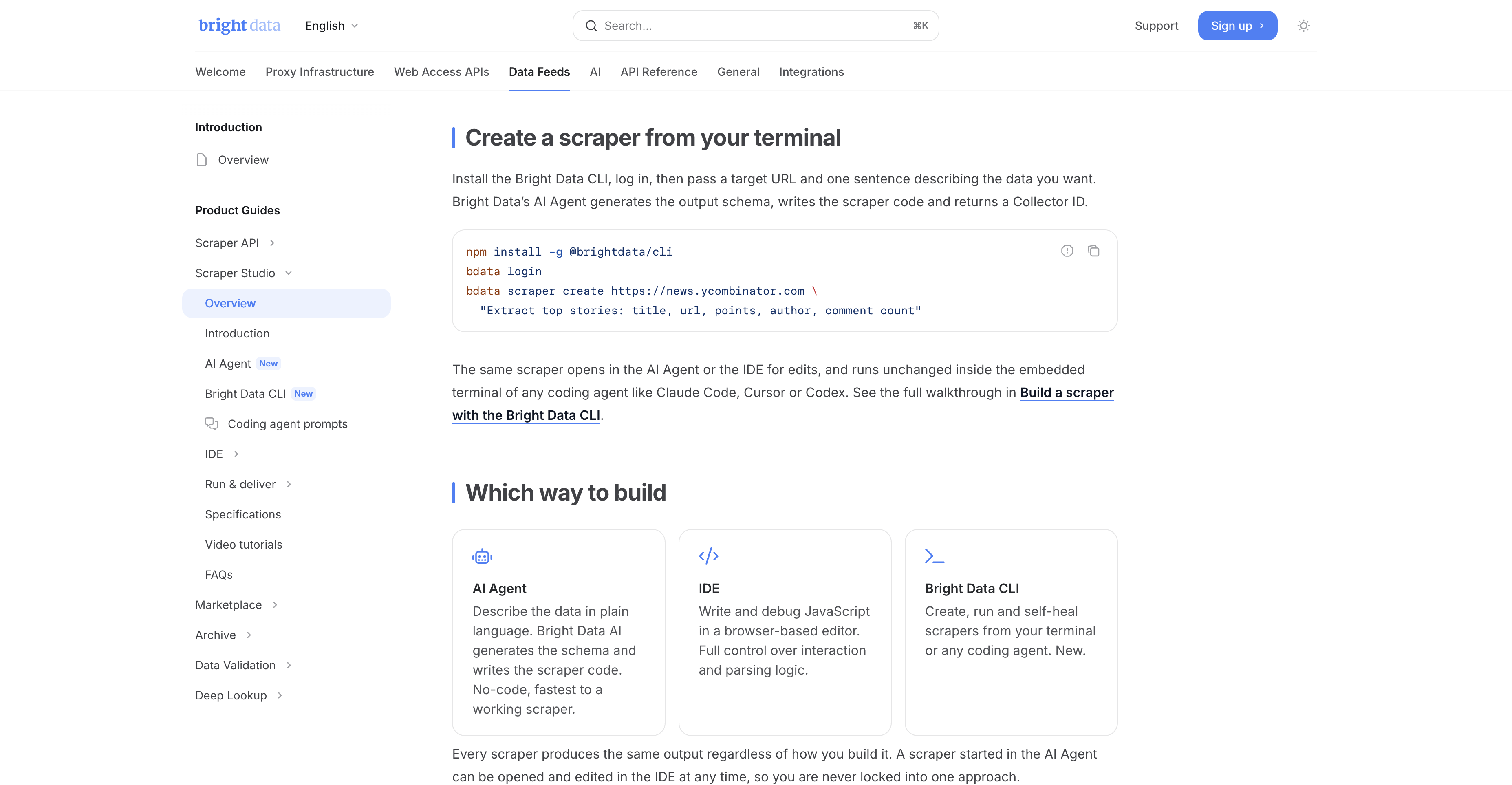Open the Welcome tab
1512x785 pixels.
click(x=221, y=72)
